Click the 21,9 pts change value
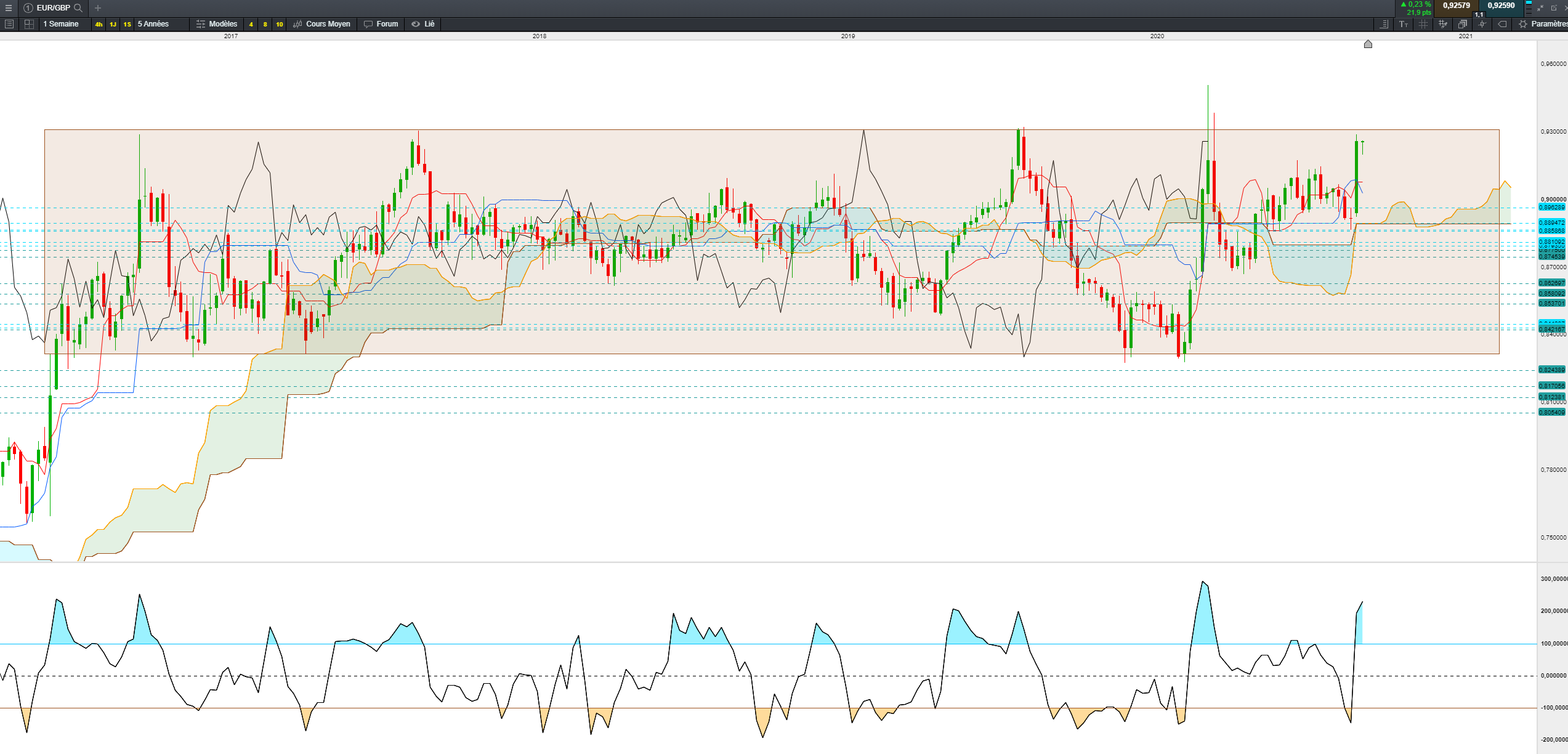Screen dimensions: 1568x754 [x=1419, y=13]
